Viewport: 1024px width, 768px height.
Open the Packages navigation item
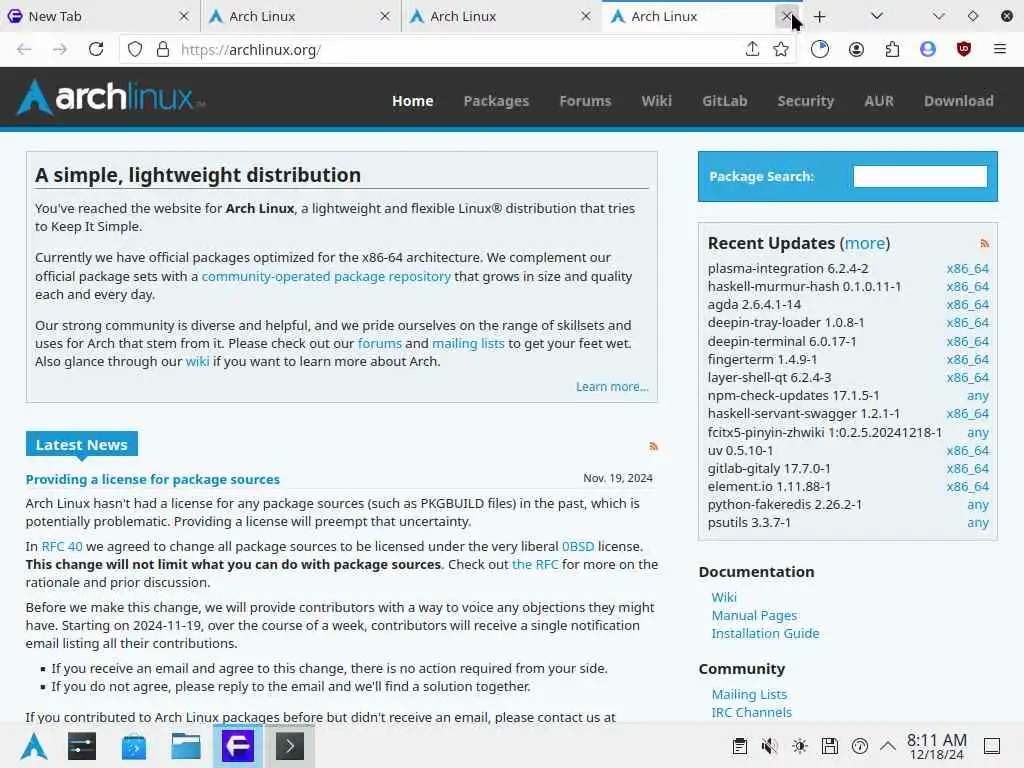coord(496,101)
